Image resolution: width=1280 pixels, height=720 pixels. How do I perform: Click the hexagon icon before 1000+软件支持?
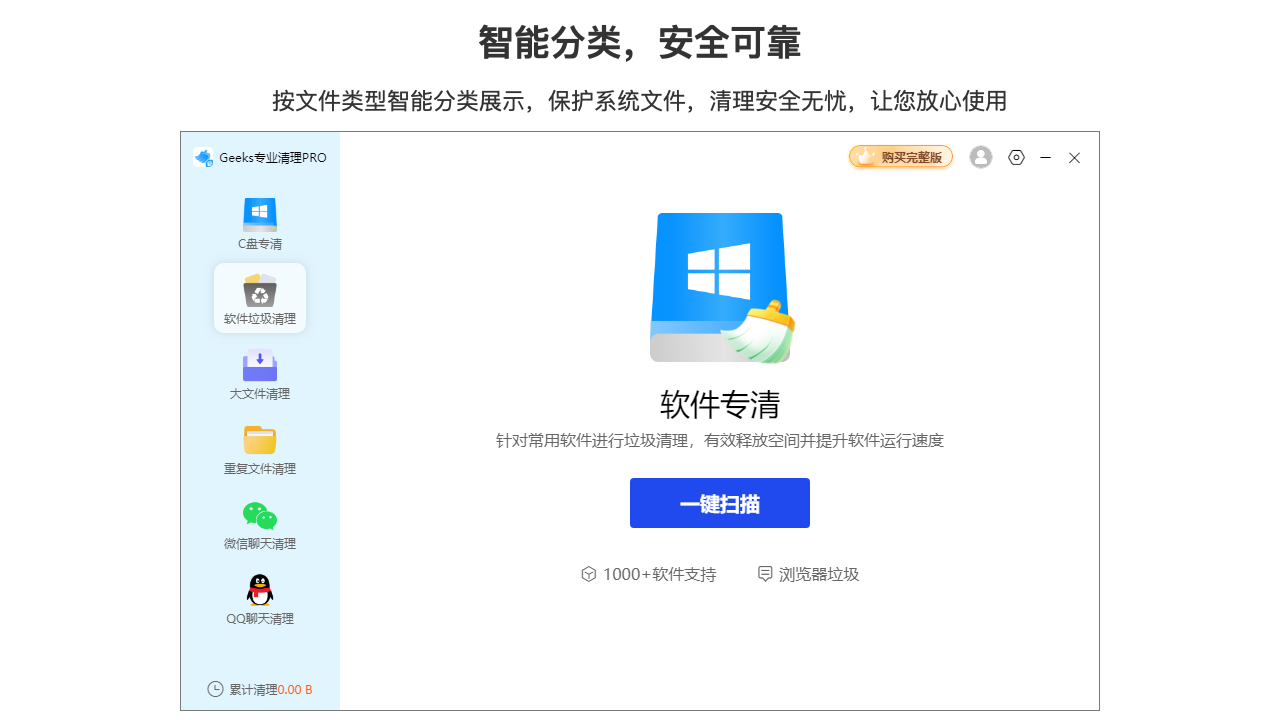tap(587, 574)
